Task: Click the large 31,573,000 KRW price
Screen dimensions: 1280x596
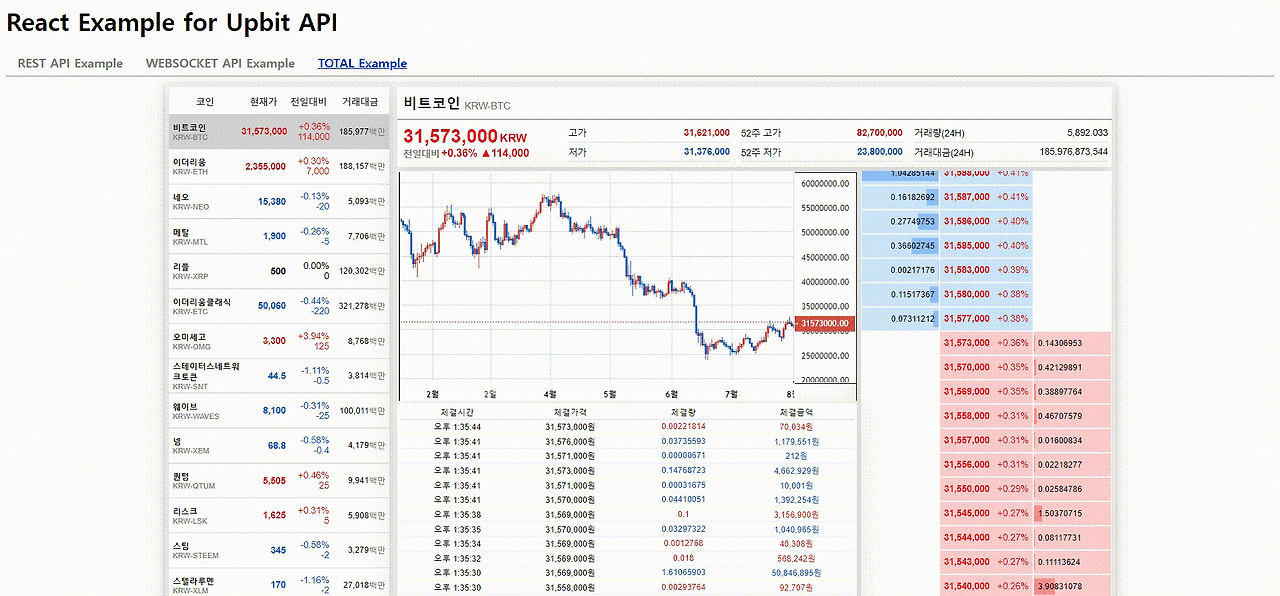Action: click(x=465, y=136)
